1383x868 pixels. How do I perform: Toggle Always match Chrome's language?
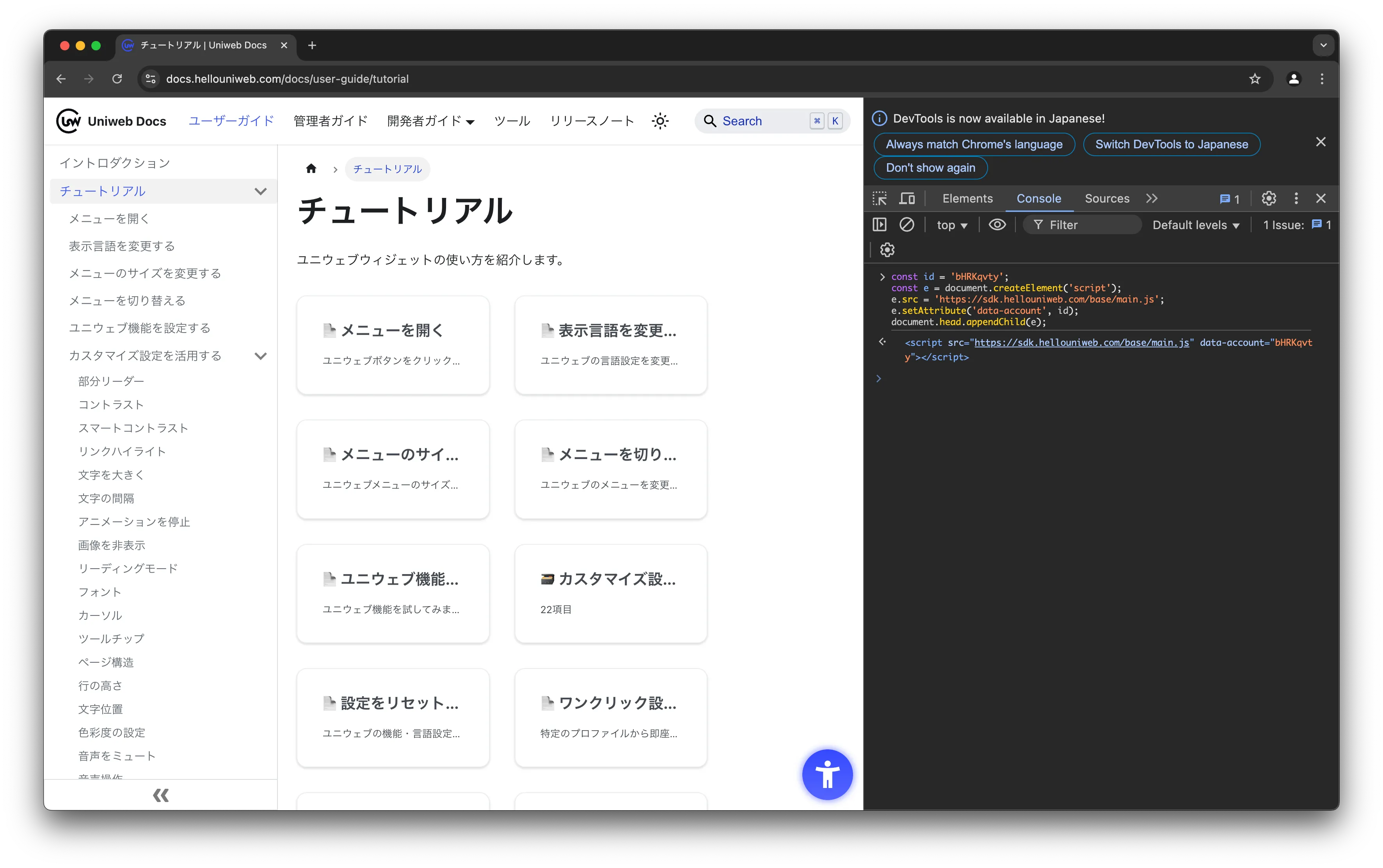point(974,143)
